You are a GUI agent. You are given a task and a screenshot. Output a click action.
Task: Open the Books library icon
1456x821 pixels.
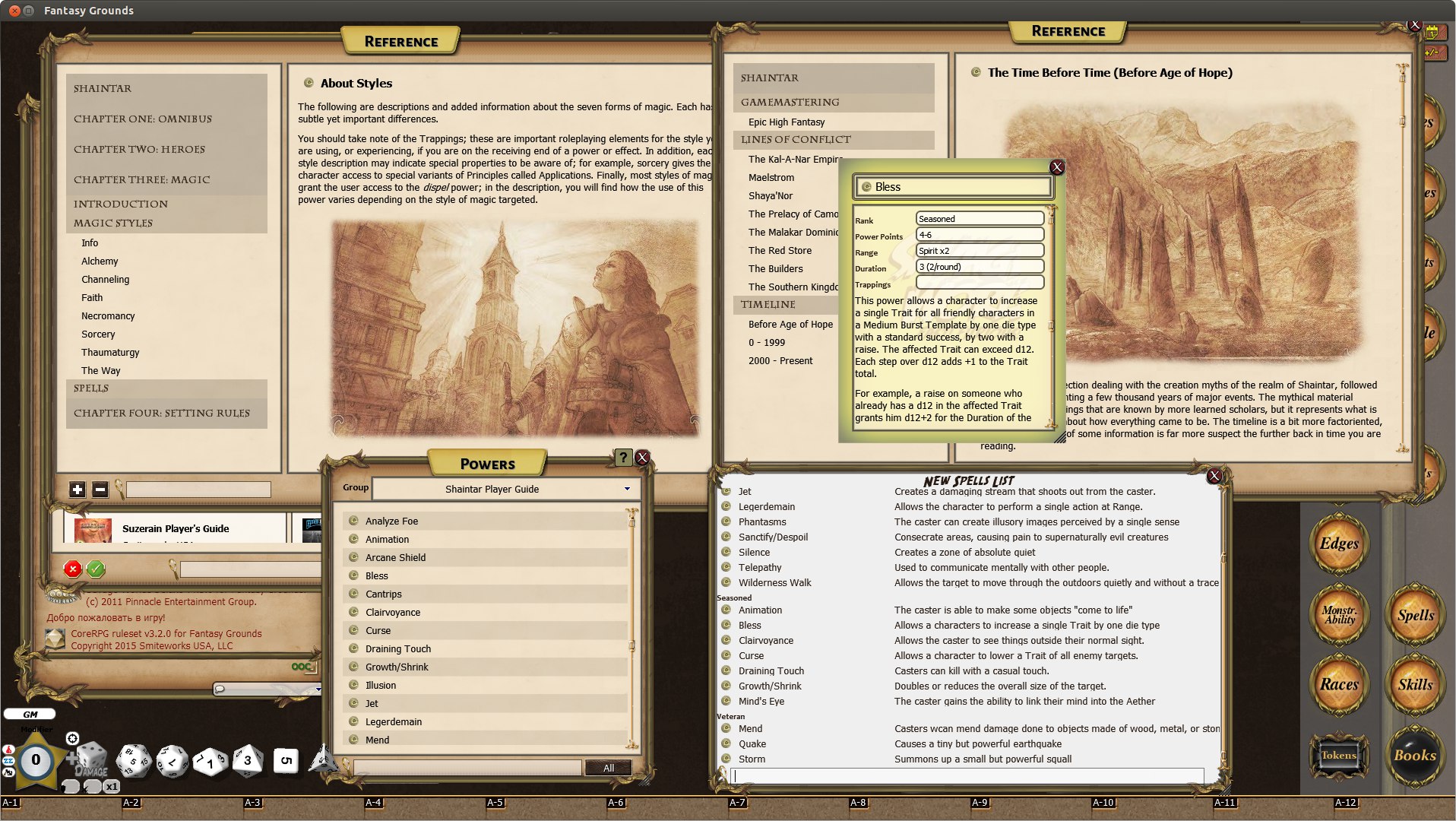coord(1415,755)
